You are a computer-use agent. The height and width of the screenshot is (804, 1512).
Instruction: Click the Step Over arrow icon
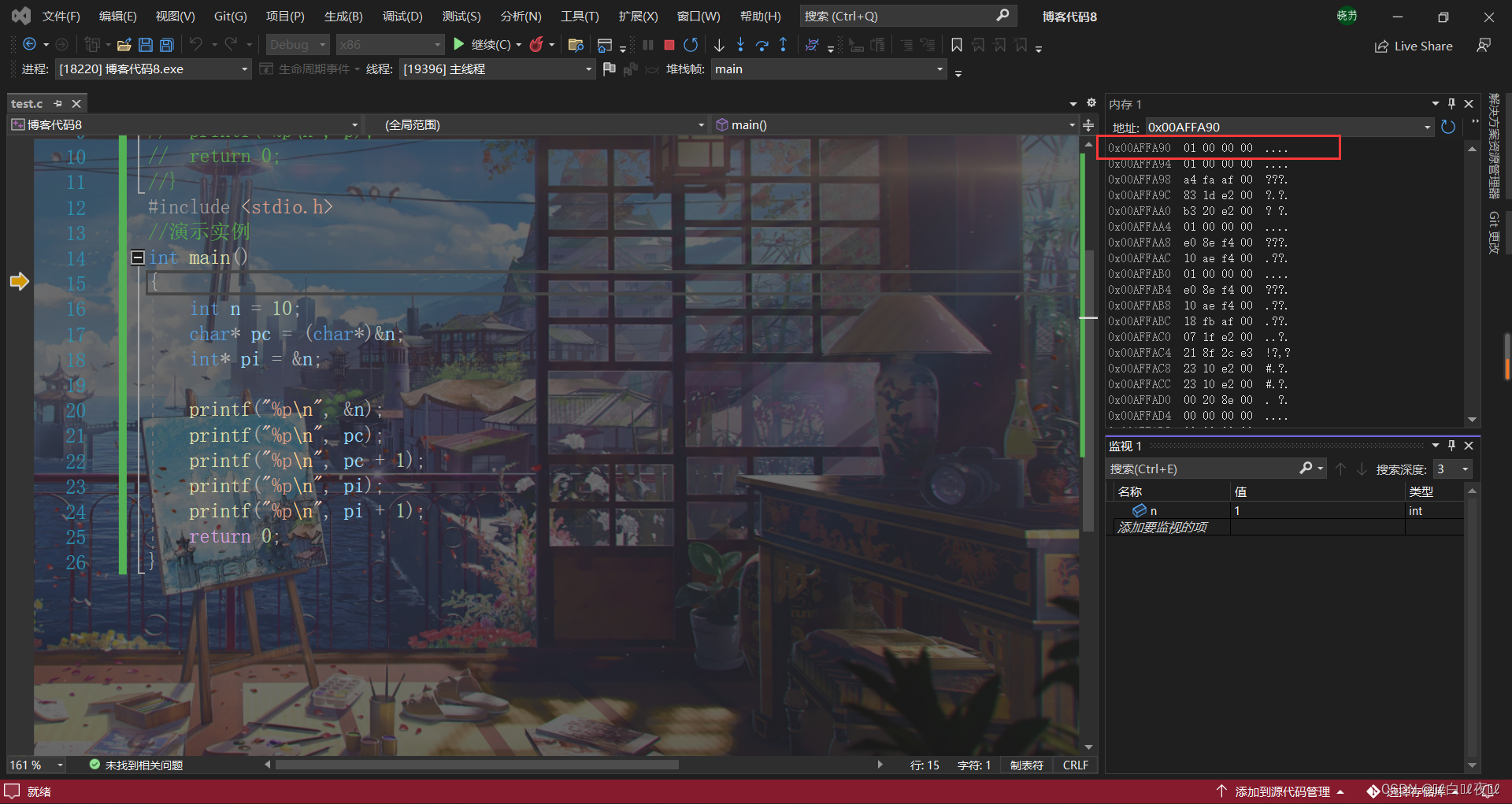pyautogui.click(x=762, y=45)
